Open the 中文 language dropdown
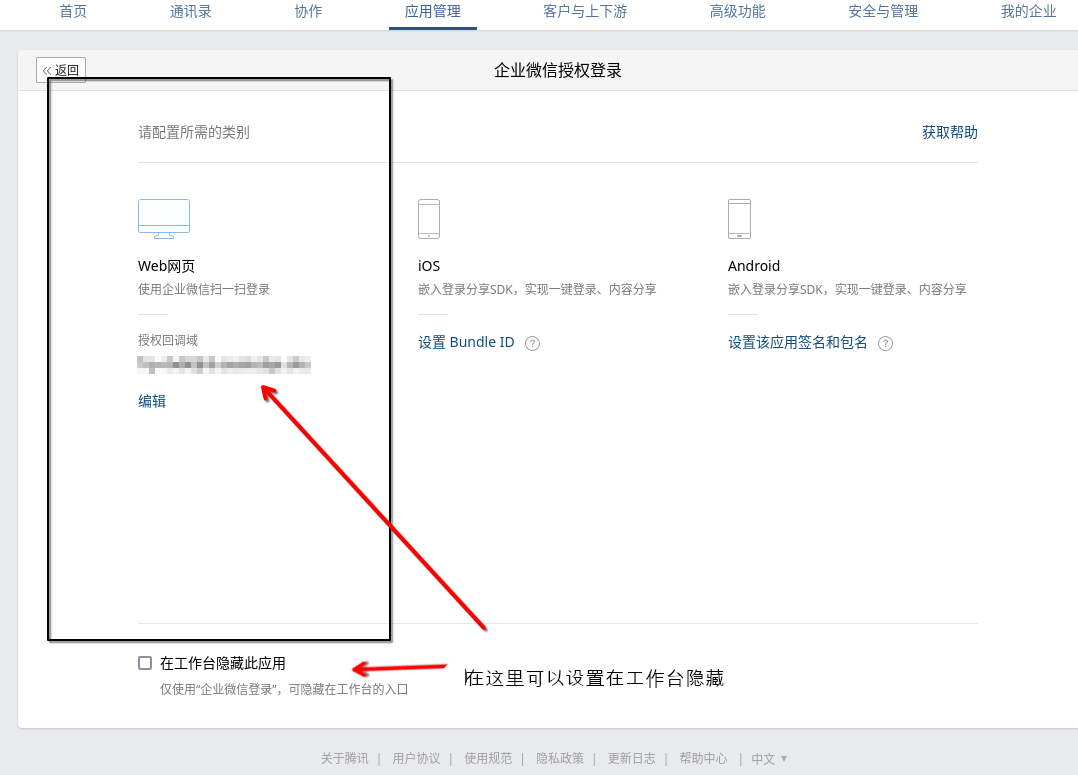This screenshot has width=1078, height=775. tap(769, 759)
